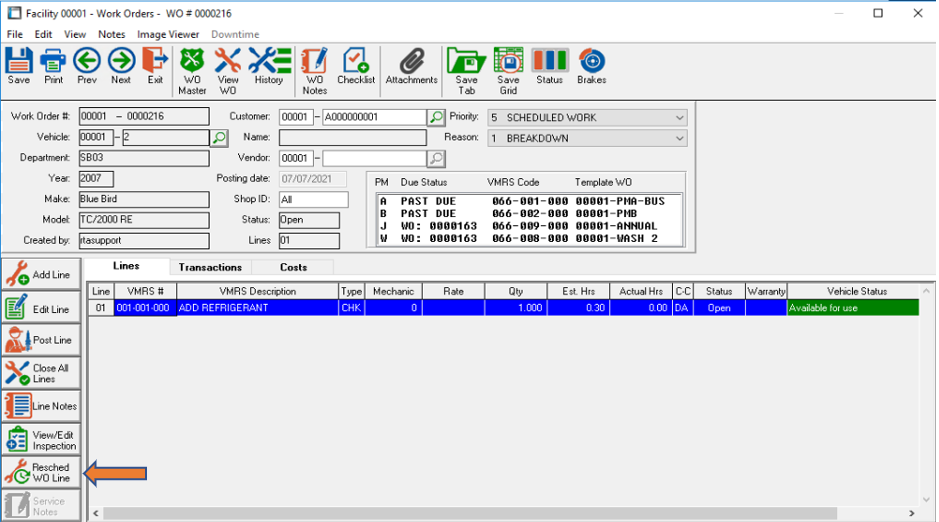The width and height of the screenshot is (939, 522).
Task: Click the horizontal scrollbar under the grid
Action: [x=500, y=514]
